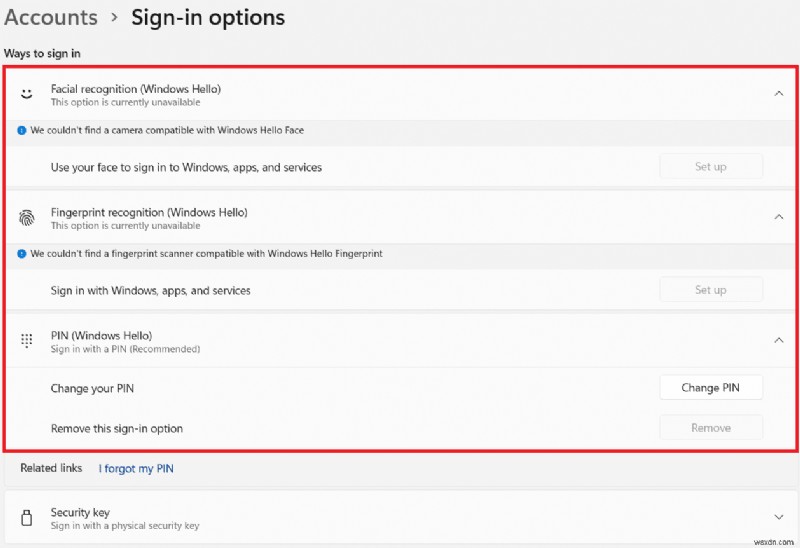Screen dimensions: 800x548
Task: Click the Security key icon
Action: (27, 517)
